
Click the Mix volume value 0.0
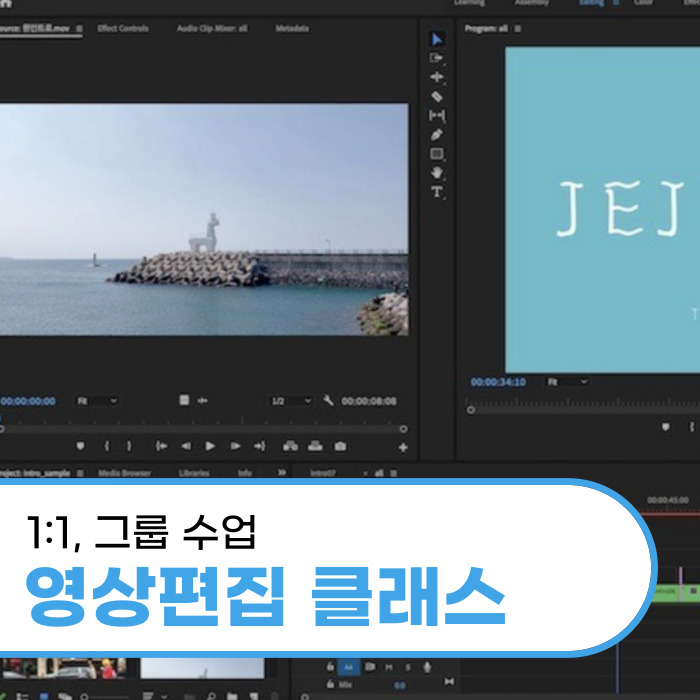pyautogui.click(x=400, y=686)
